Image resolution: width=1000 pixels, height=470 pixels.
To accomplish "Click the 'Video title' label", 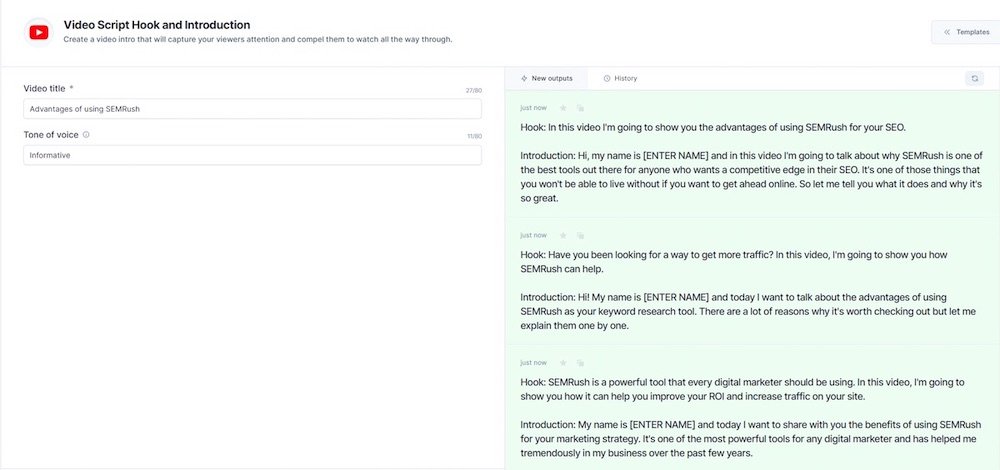I will point(45,88).
